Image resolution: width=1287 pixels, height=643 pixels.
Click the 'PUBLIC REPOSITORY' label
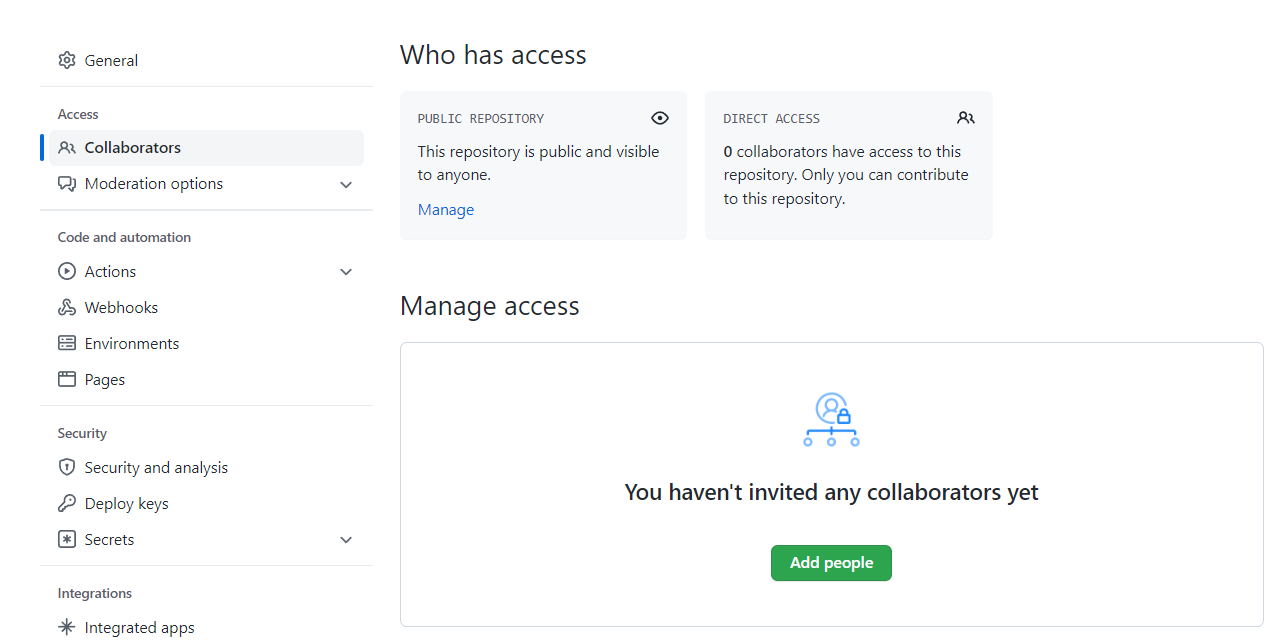point(481,119)
